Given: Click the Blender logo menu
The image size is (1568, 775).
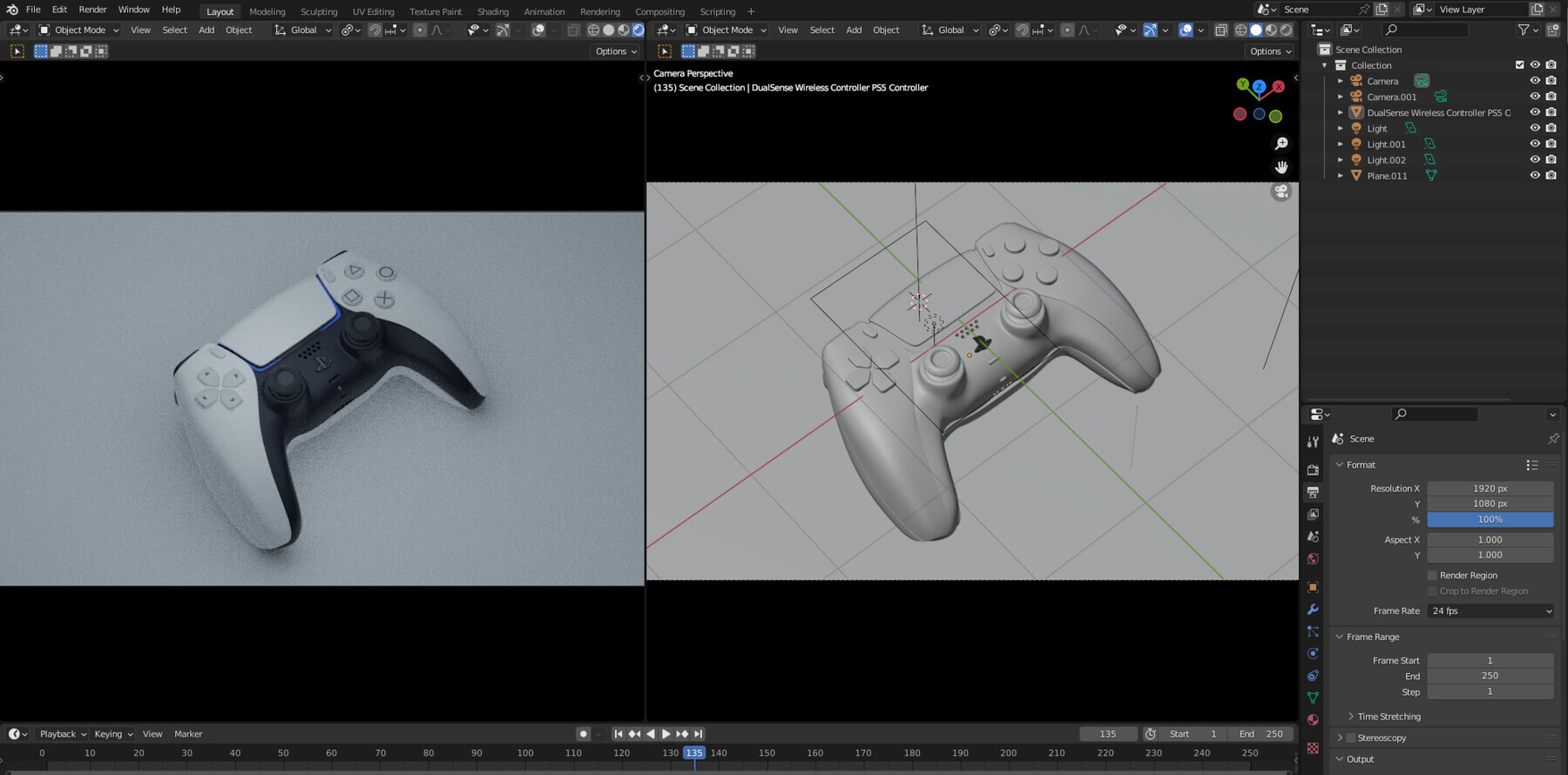Looking at the screenshot, I should click(12, 10).
